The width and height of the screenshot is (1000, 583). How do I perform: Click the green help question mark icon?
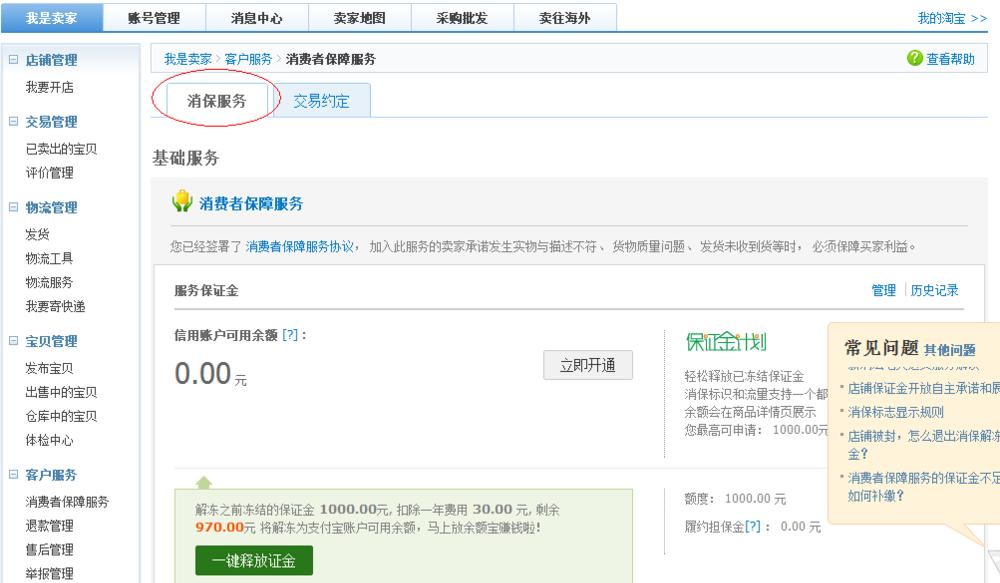point(915,58)
